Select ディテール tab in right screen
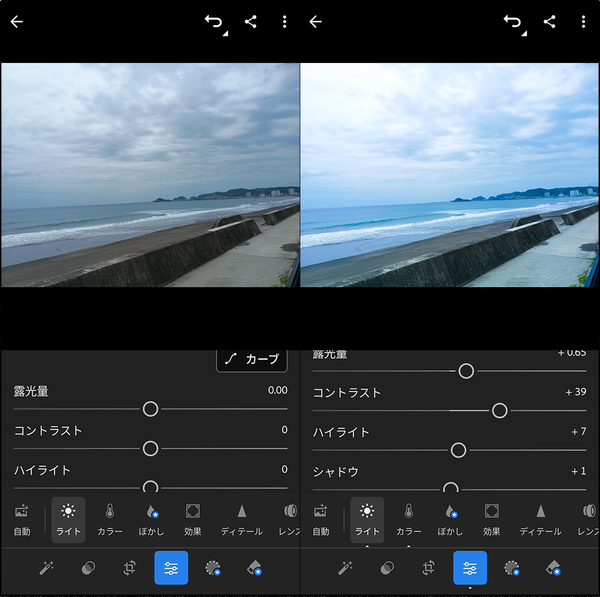Screen dimensions: 600x597 (x=540, y=520)
